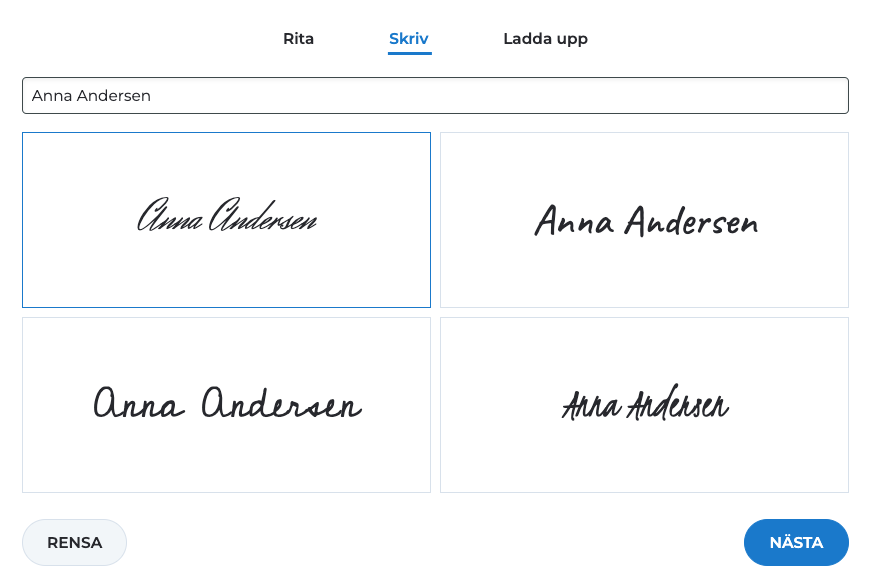Click the blue NÄSTA button
Screen dimensions: 872x587
pyautogui.click(x=795, y=543)
